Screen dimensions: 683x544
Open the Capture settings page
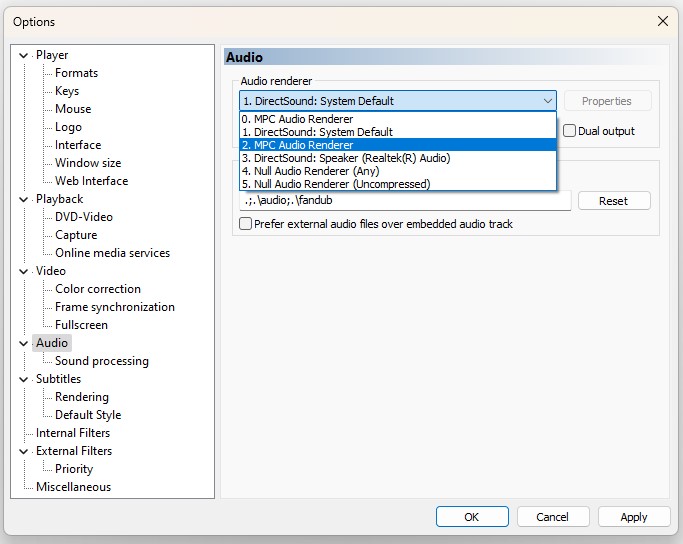(76, 235)
